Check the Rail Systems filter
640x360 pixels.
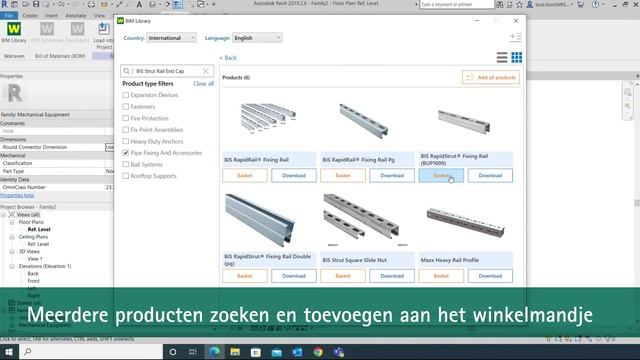pos(126,164)
